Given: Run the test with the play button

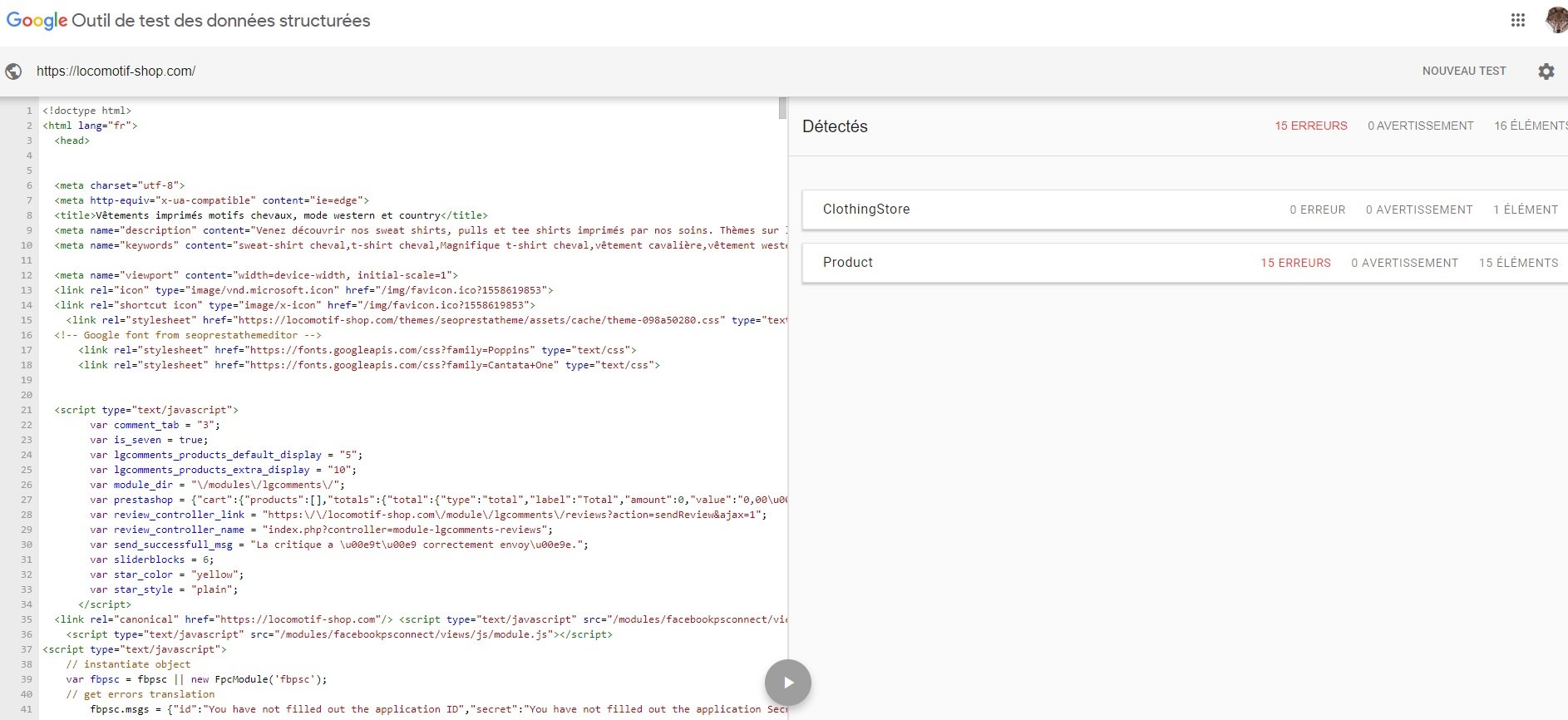Looking at the screenshot, I should click(787, 683).
